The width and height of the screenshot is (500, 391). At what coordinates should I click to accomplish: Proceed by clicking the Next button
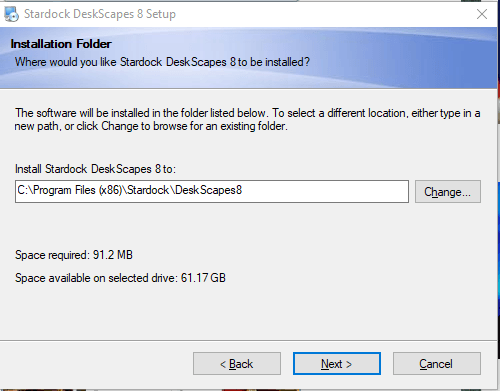[x=337, y=364]
